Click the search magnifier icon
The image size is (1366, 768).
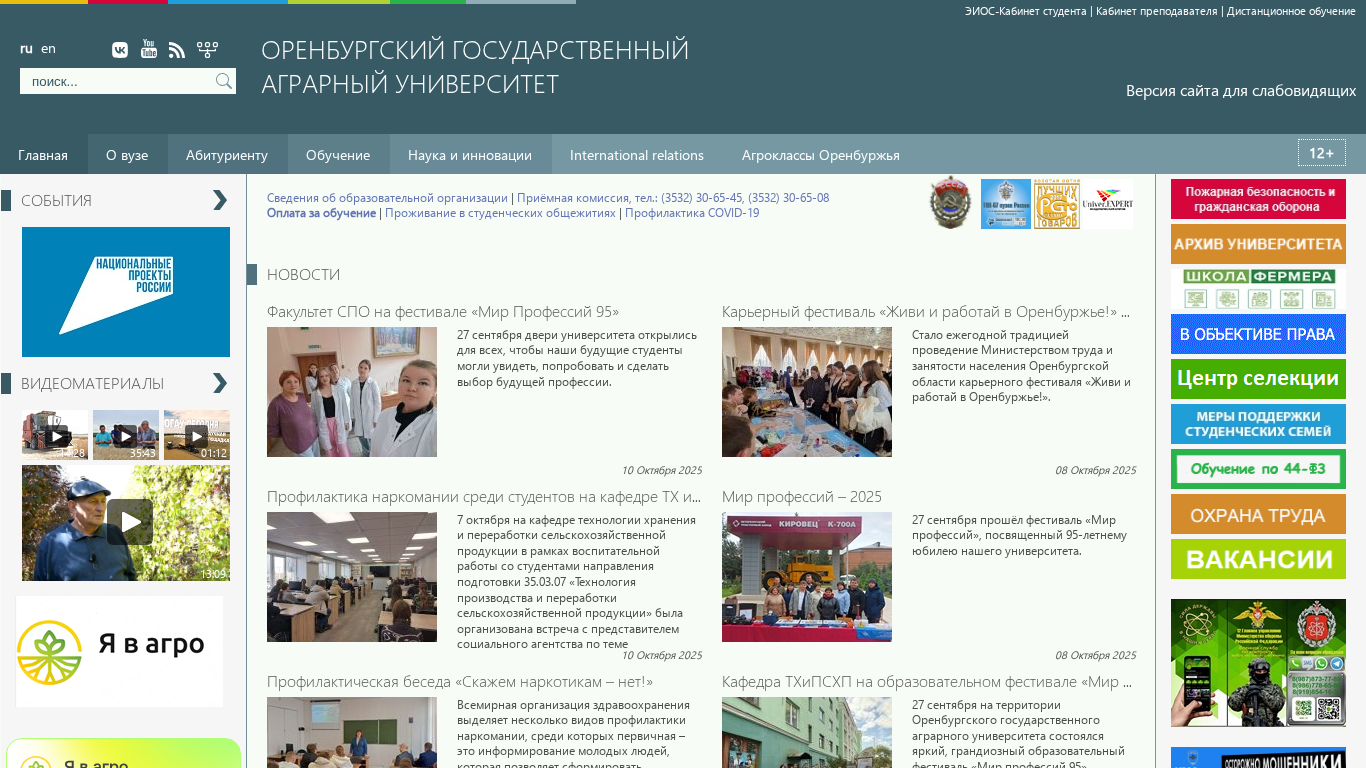224,81
